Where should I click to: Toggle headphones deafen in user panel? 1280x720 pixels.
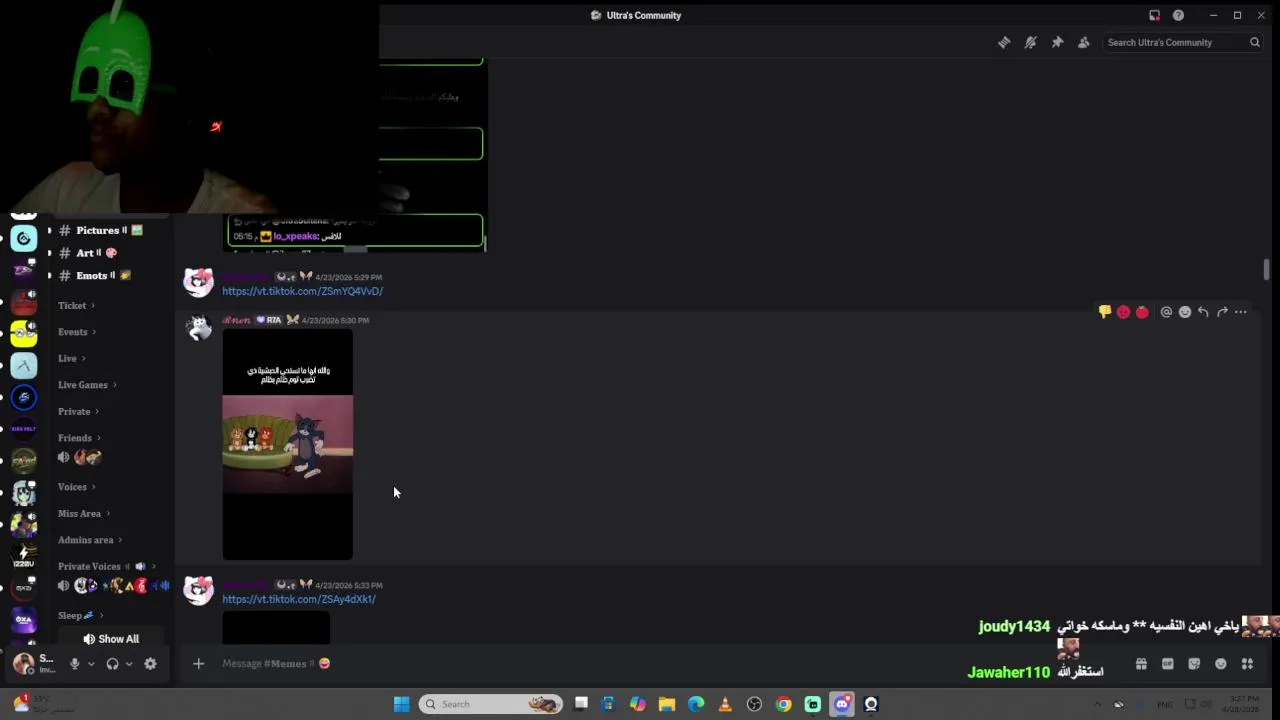coord(112,663)
